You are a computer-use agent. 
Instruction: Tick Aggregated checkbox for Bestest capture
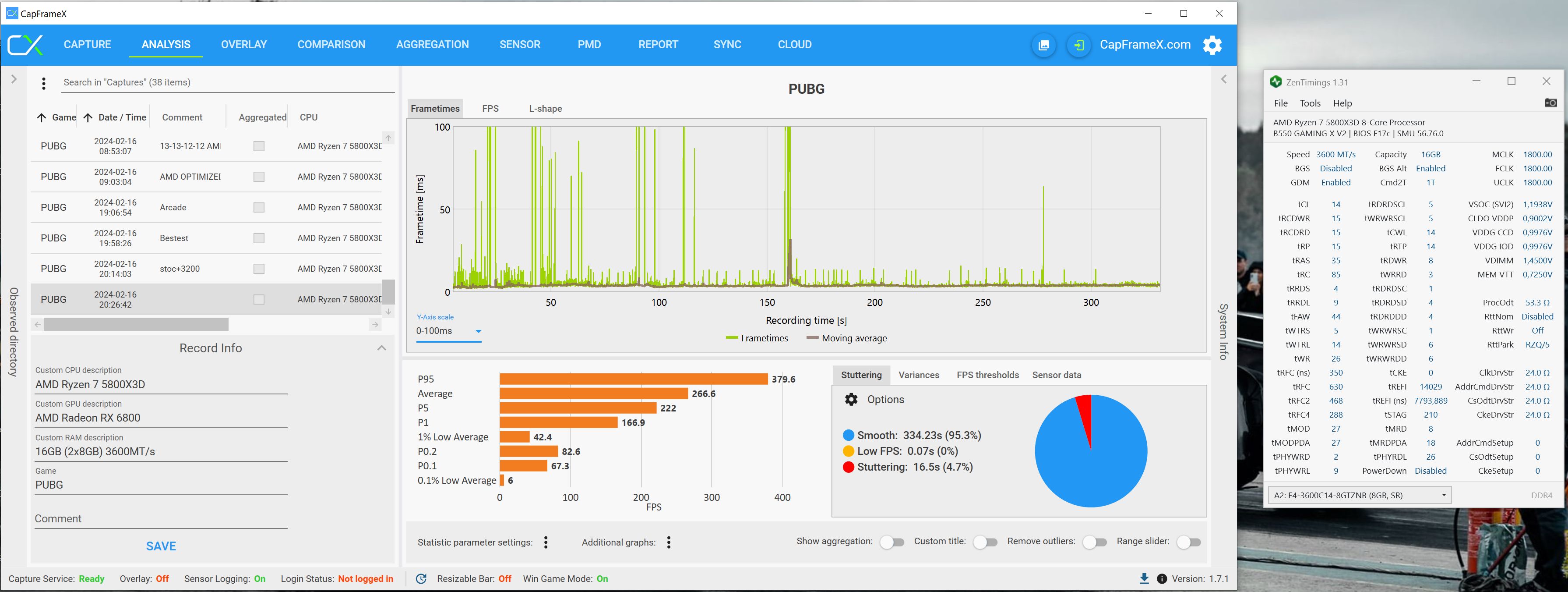pyautogui.click(x=259, y=238)
